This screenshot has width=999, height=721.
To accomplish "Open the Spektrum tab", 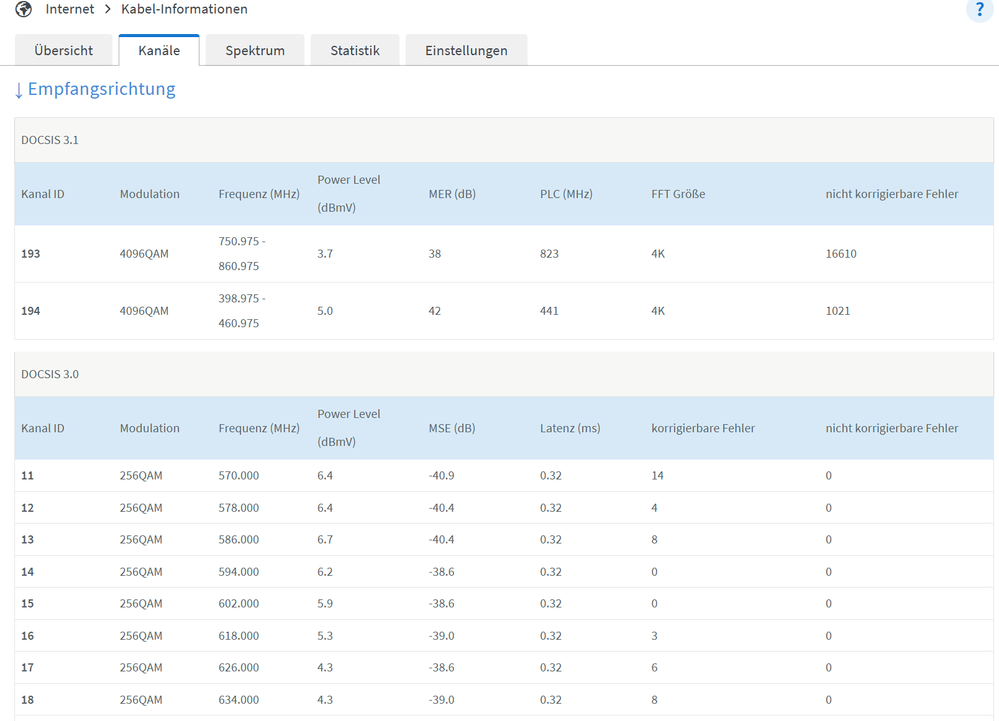I will point(255,50).
